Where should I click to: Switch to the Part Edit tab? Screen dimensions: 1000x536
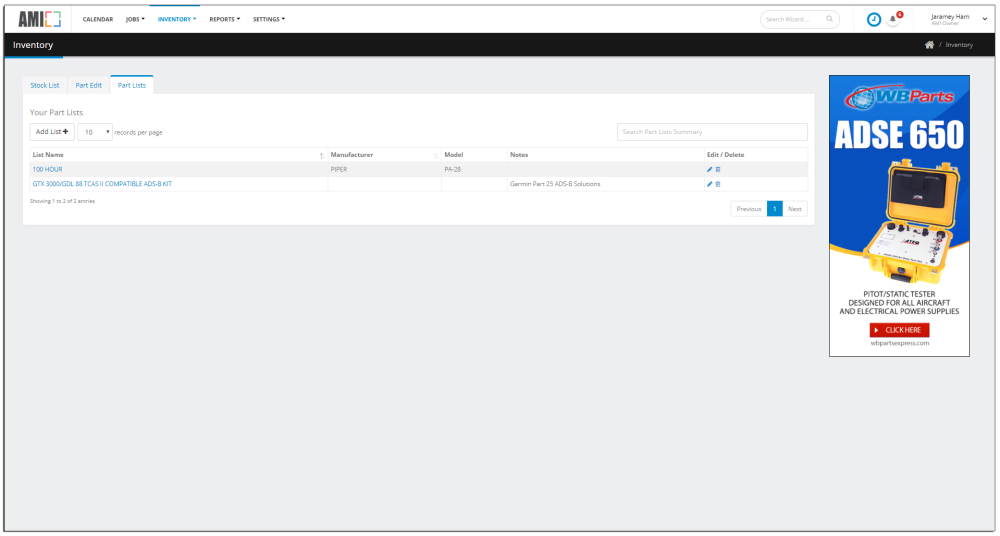click(89, 85)
